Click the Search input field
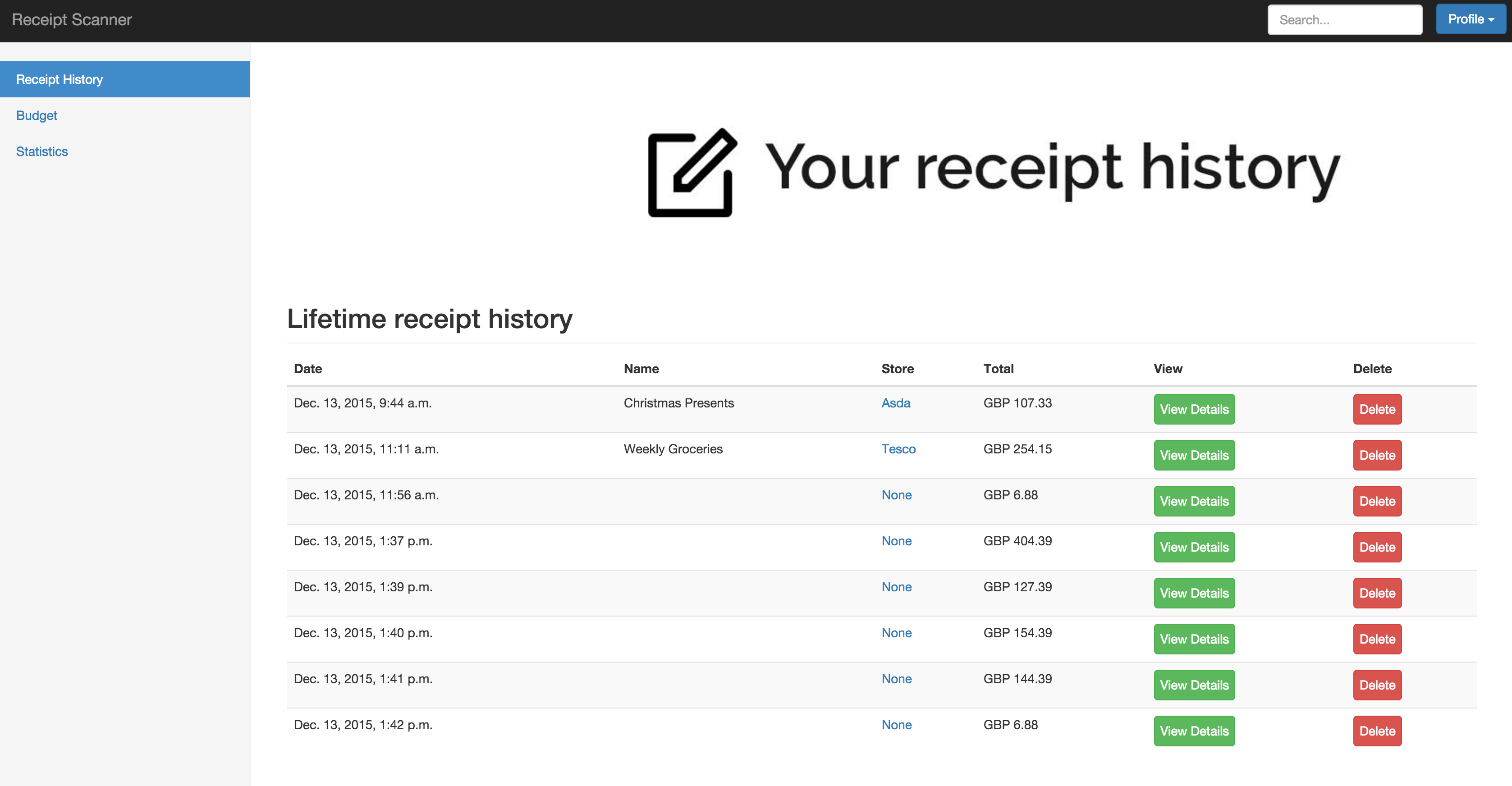 [x=1344, y=20]
